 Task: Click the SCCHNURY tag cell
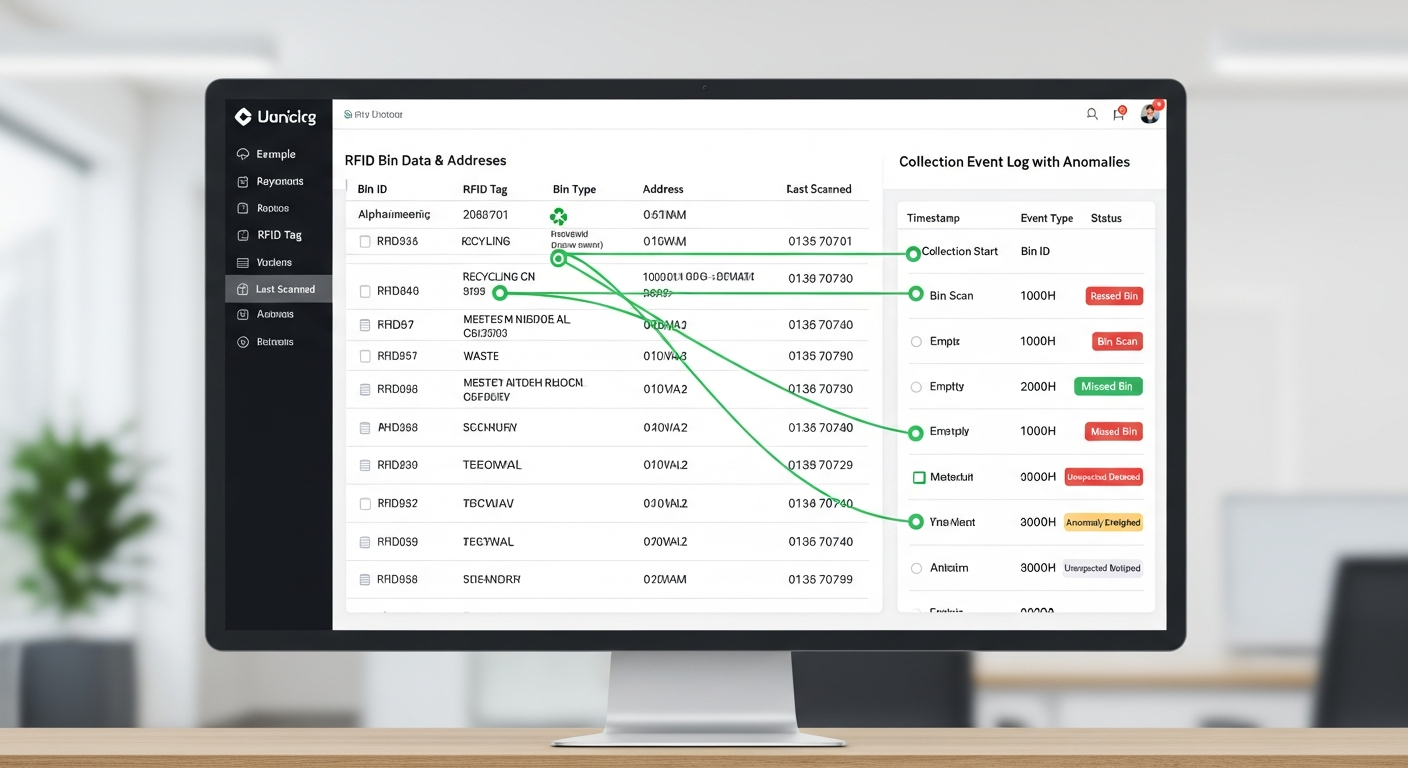click(x=490, y=428)
